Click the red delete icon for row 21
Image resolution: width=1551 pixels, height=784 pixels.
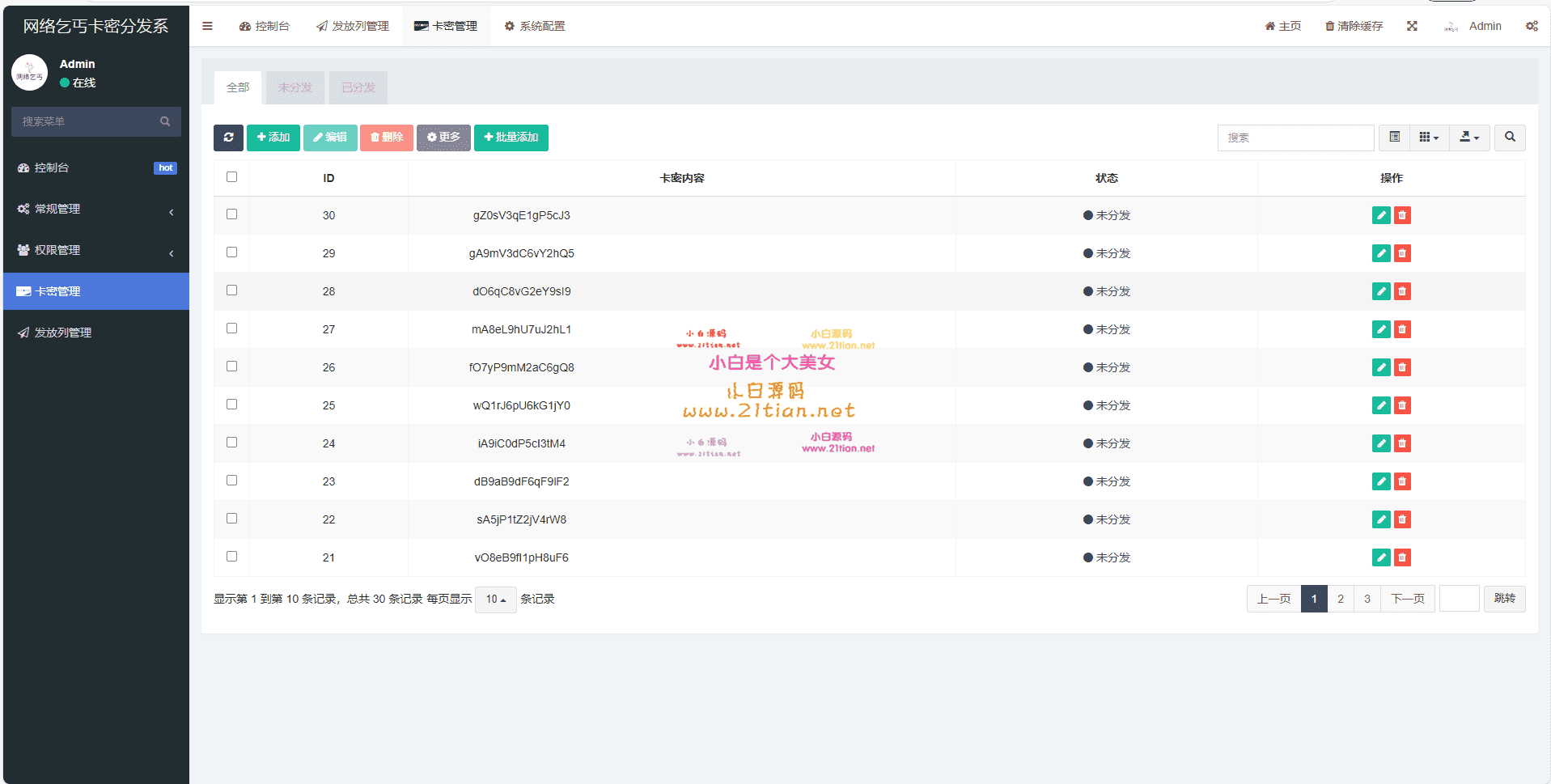(1402, 557)
